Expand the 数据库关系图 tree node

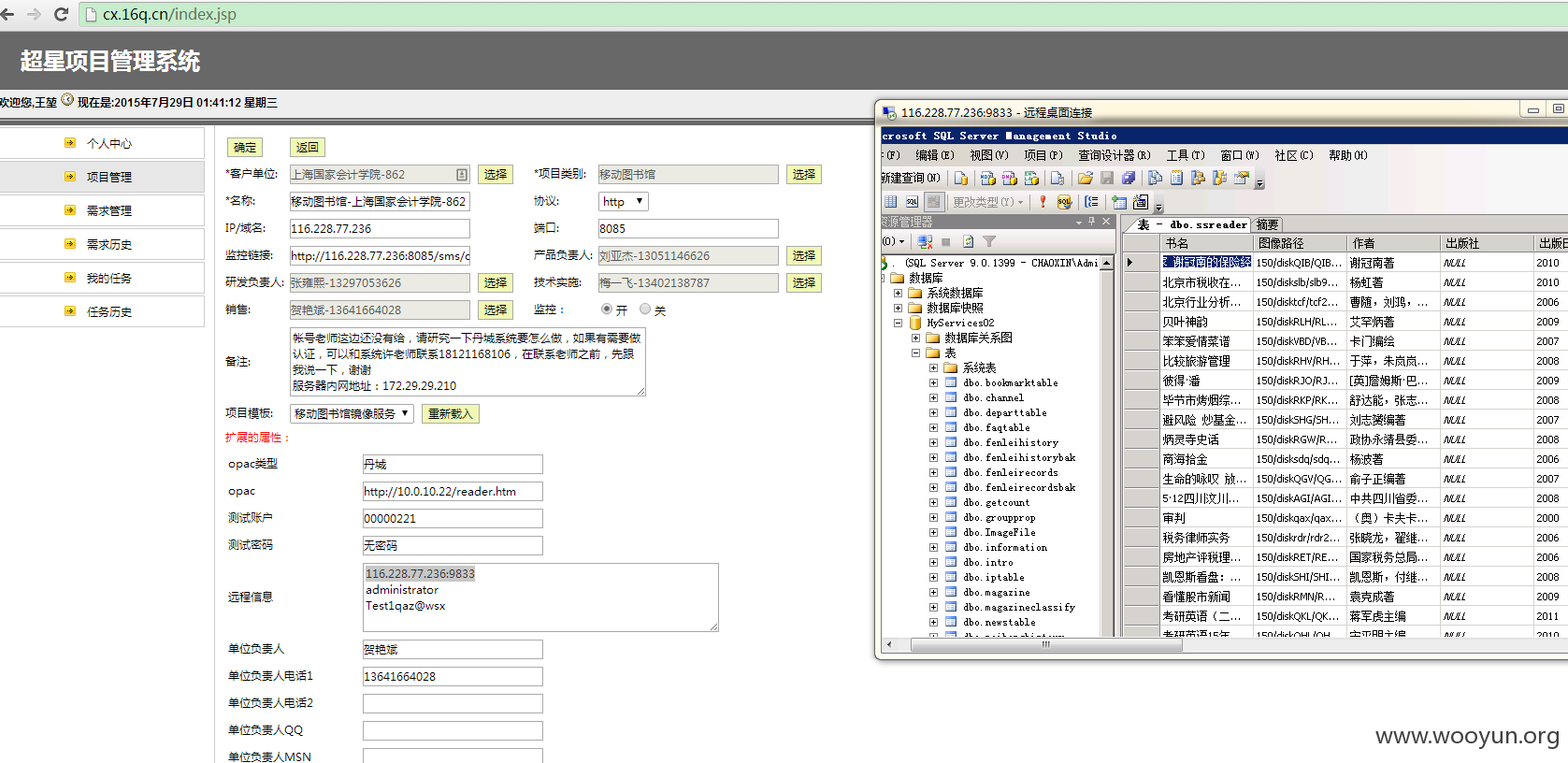click(x=915, y=338)
